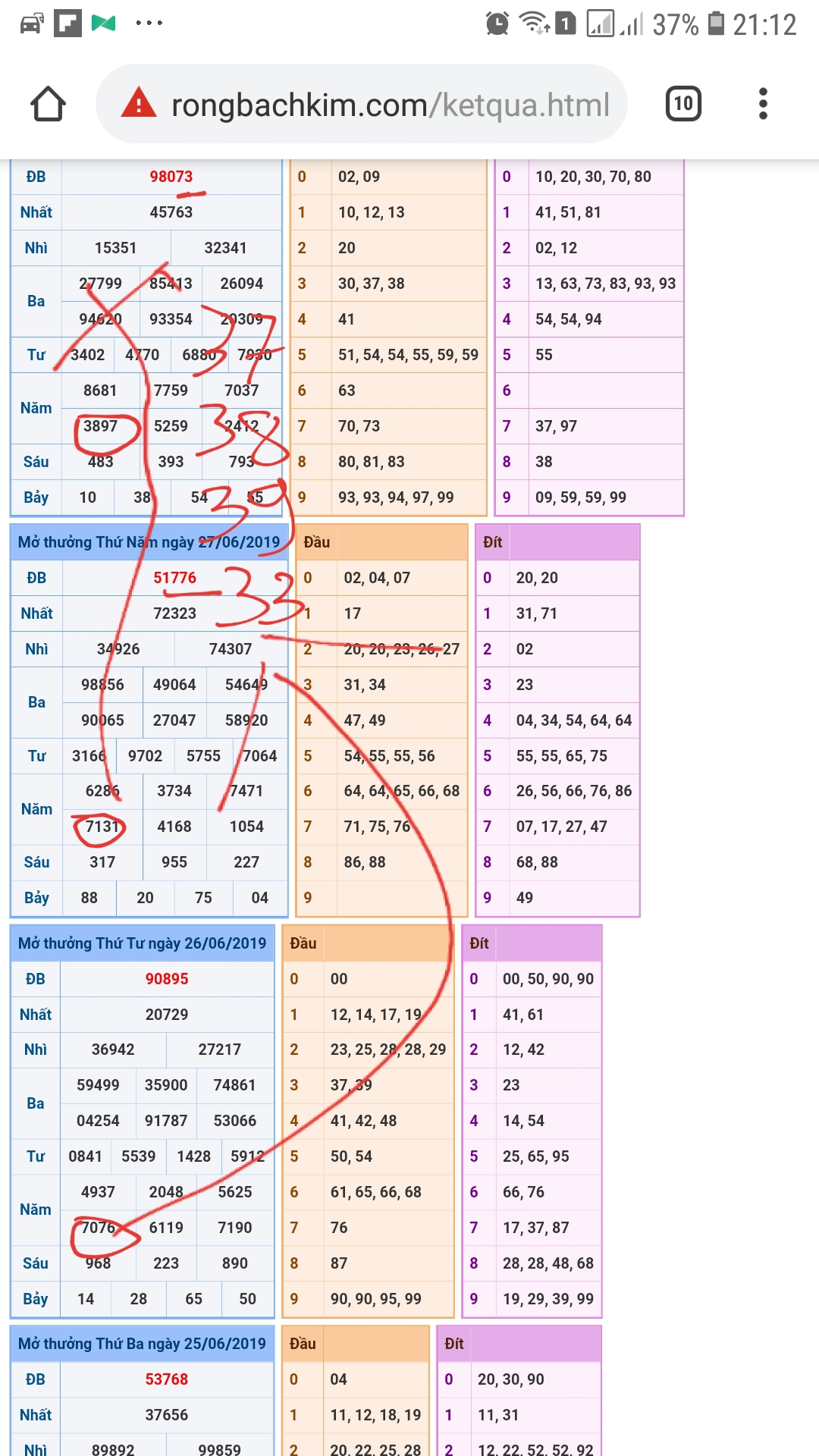Tap the rongbachkim.com URL address bar
The height and width of the screenshot is (1456, 819).
click(x=390, y=105)
